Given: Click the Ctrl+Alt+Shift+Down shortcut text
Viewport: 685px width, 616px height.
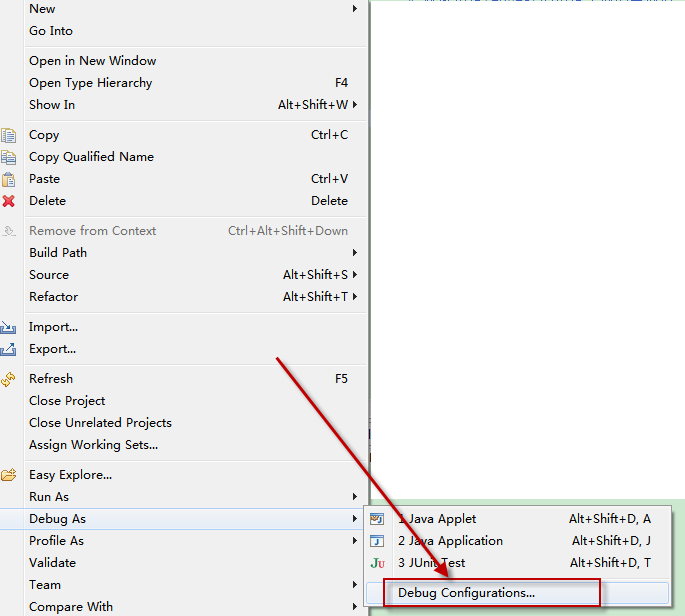Looking at the screenshot, I should click(288, 231).
